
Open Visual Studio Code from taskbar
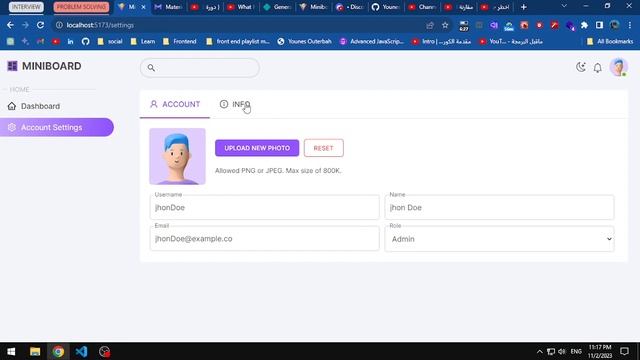(81, 351)
